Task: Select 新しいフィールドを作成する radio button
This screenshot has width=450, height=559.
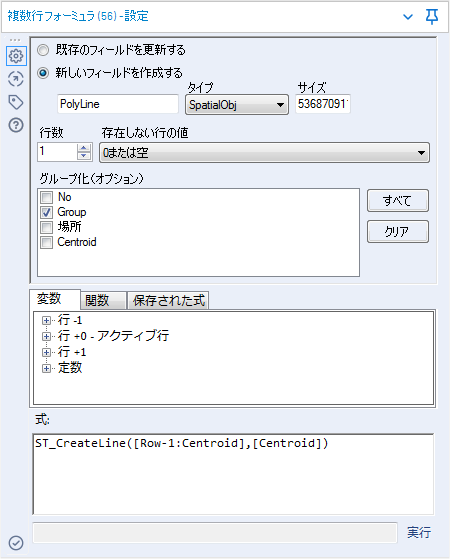Action: click(x=43, y=73)
